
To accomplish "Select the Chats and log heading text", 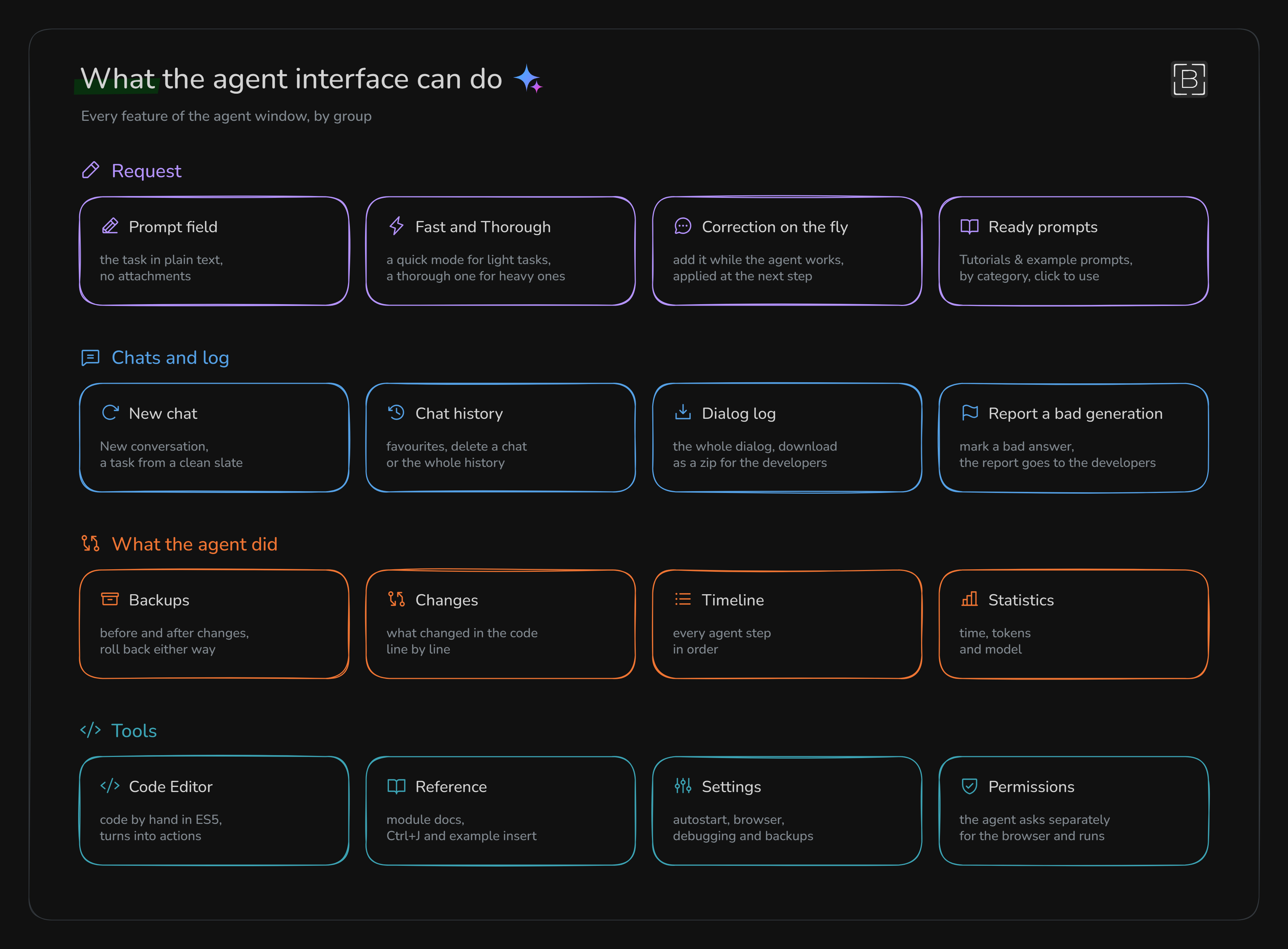I will (170, 357).
